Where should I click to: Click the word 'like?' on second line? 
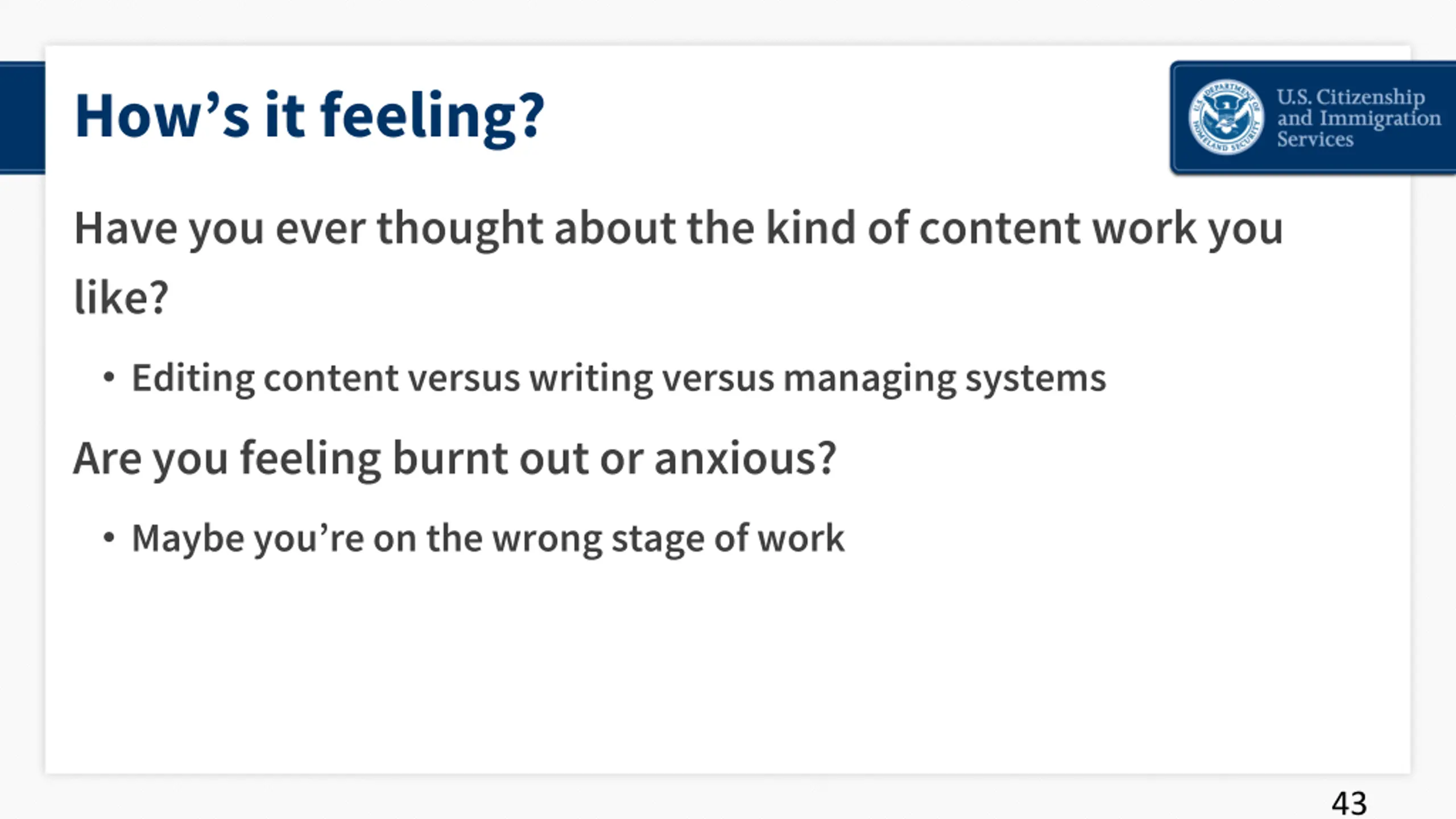pos(121,297)
